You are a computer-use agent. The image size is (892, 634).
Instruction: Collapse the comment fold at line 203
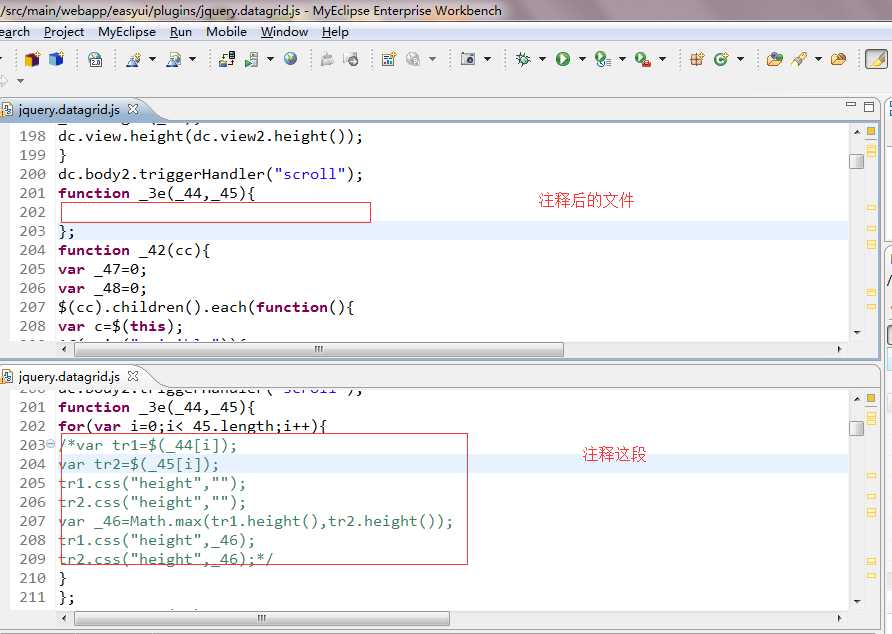point(51,444)
